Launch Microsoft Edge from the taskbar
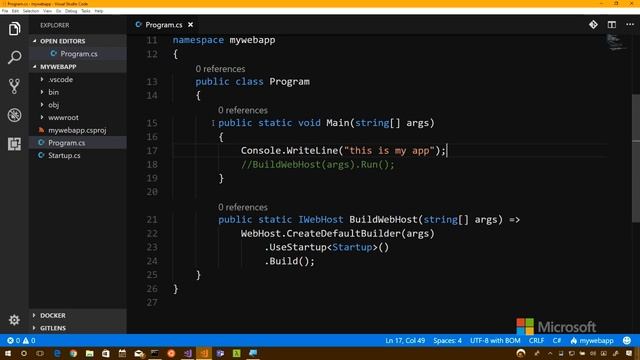The image size is (640, 360). pos(57,353)
